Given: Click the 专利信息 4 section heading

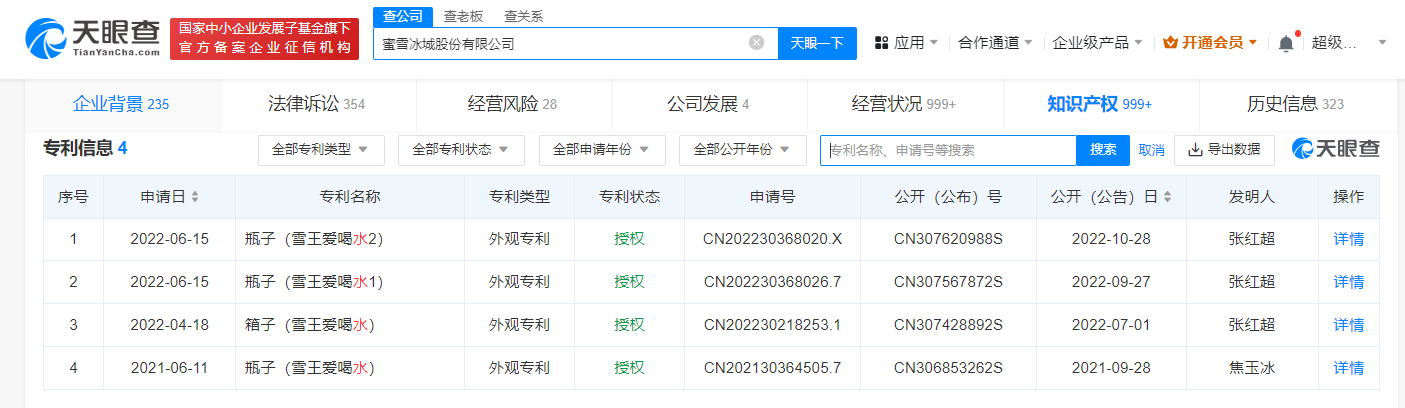Looking at the screenshot, I should (85, 148).
